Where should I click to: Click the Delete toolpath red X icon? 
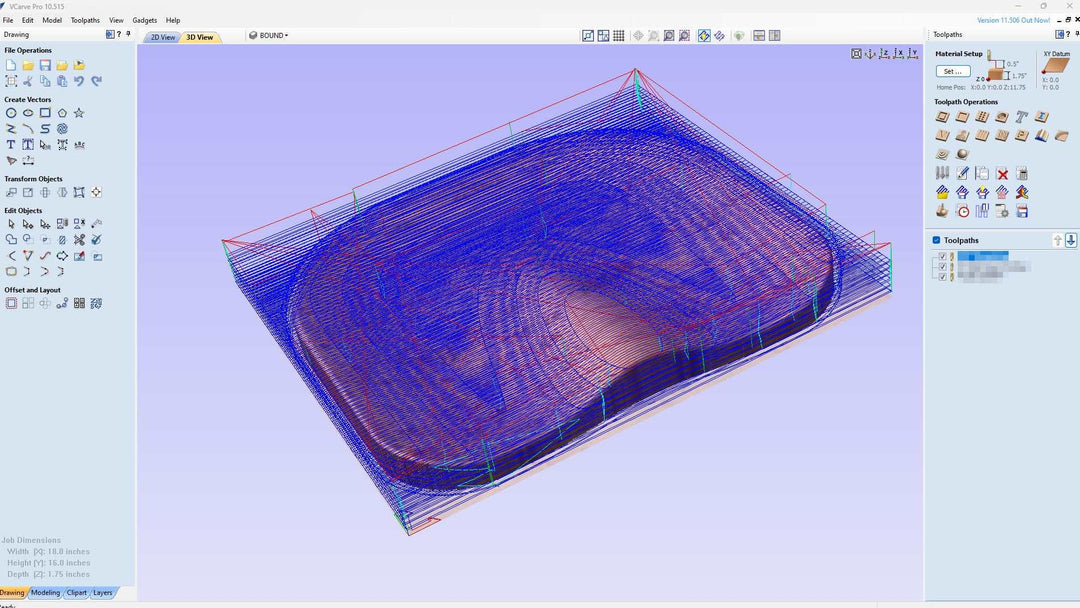pyautogui.click(x=1002, y=174)
